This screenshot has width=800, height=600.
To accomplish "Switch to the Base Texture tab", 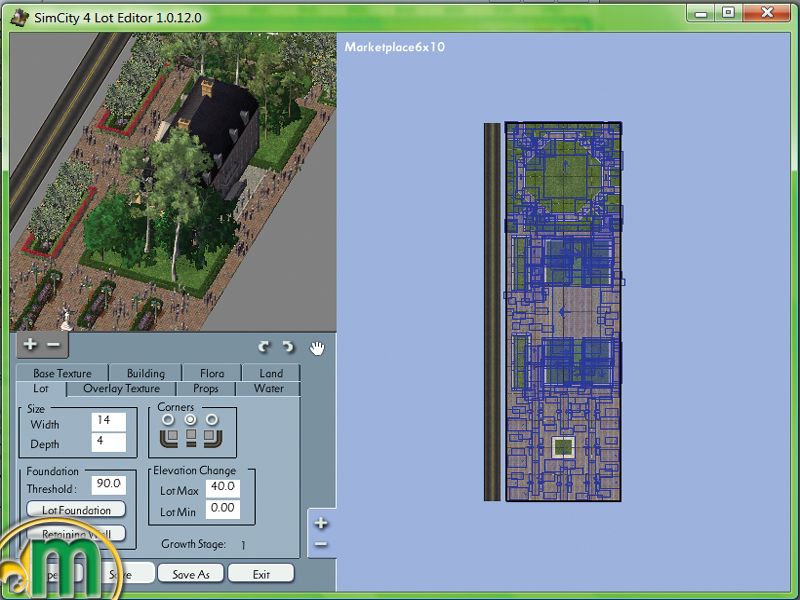I will [x=62, y=373].
